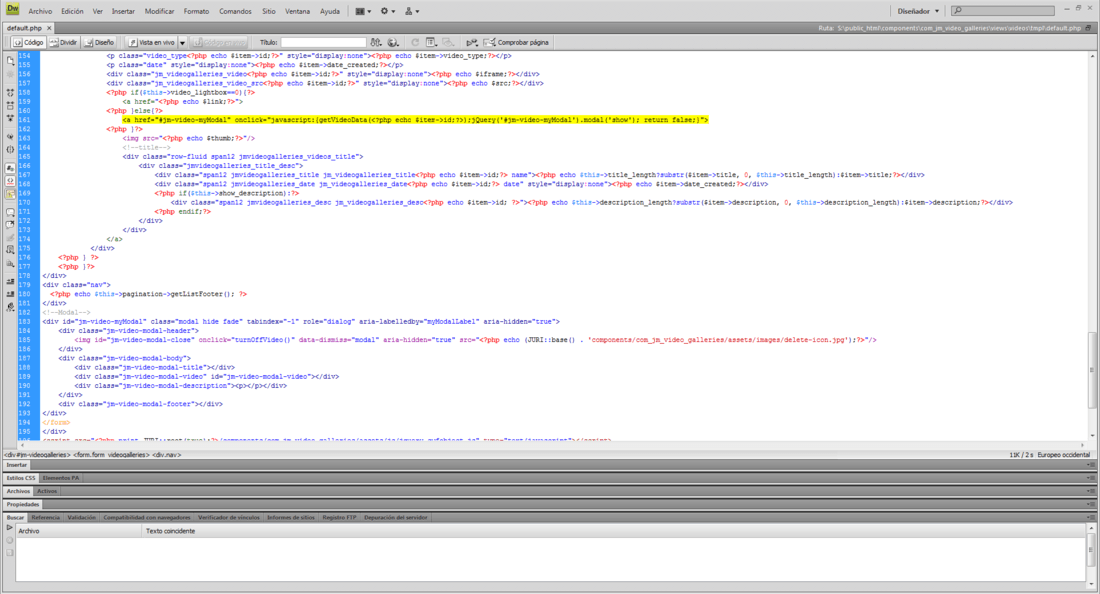Toggle line numbers in coding toolbar
This screenshot has height=594, width=1100.
(x=10, y=168)
